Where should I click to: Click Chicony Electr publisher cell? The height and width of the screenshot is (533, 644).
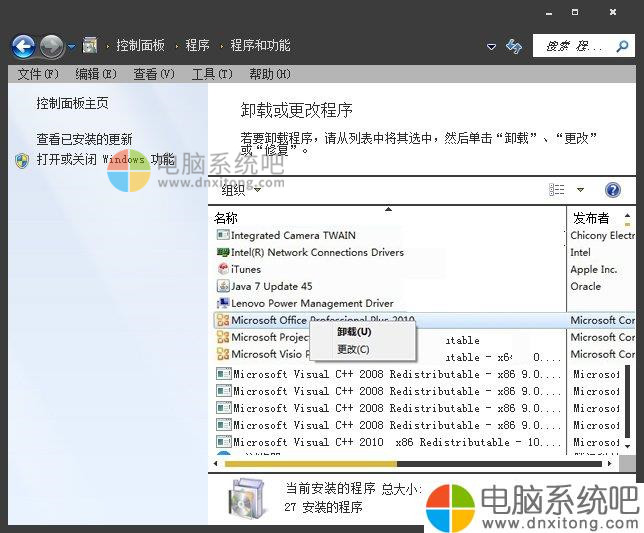(x=603, y=235)
